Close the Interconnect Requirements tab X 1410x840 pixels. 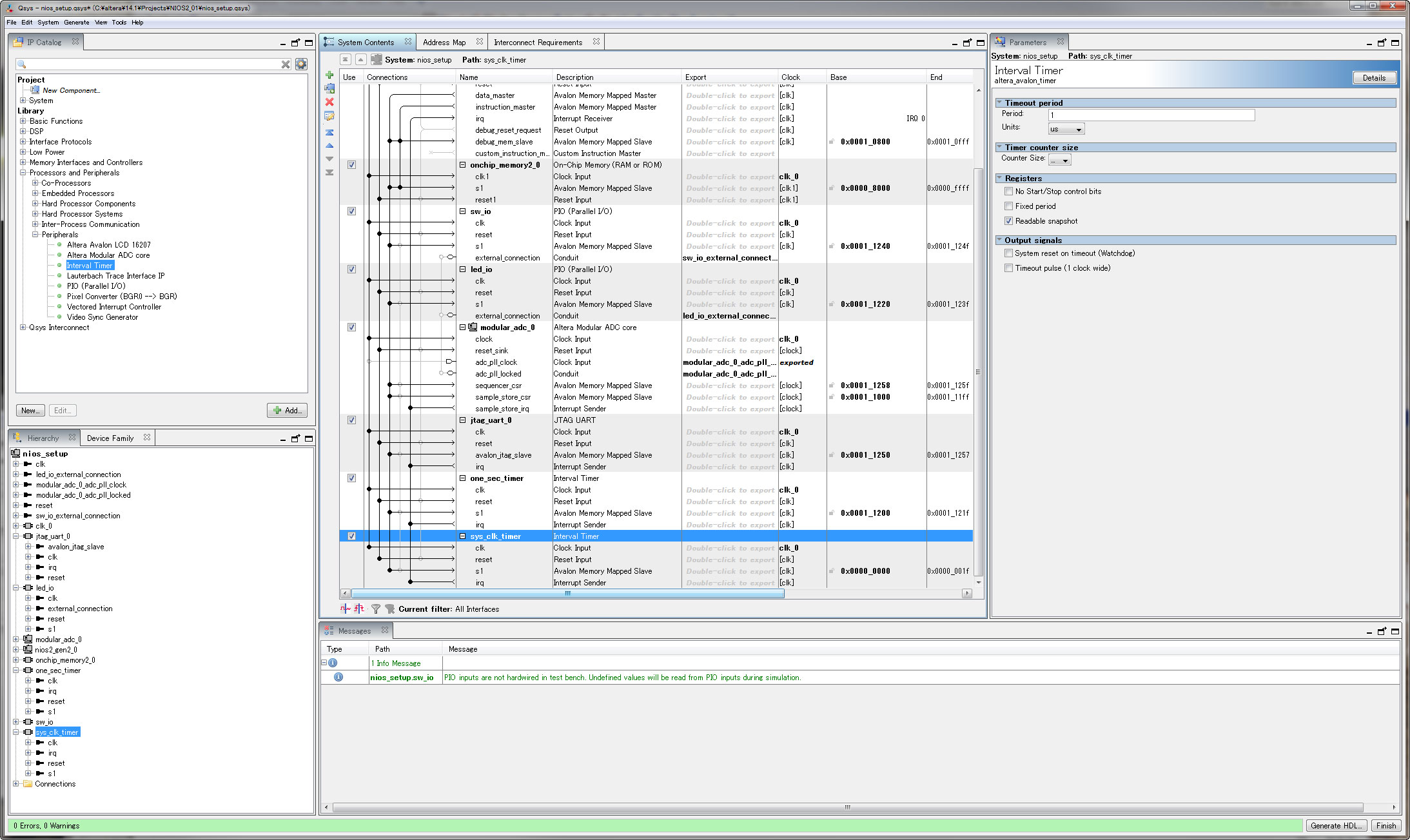596,41
